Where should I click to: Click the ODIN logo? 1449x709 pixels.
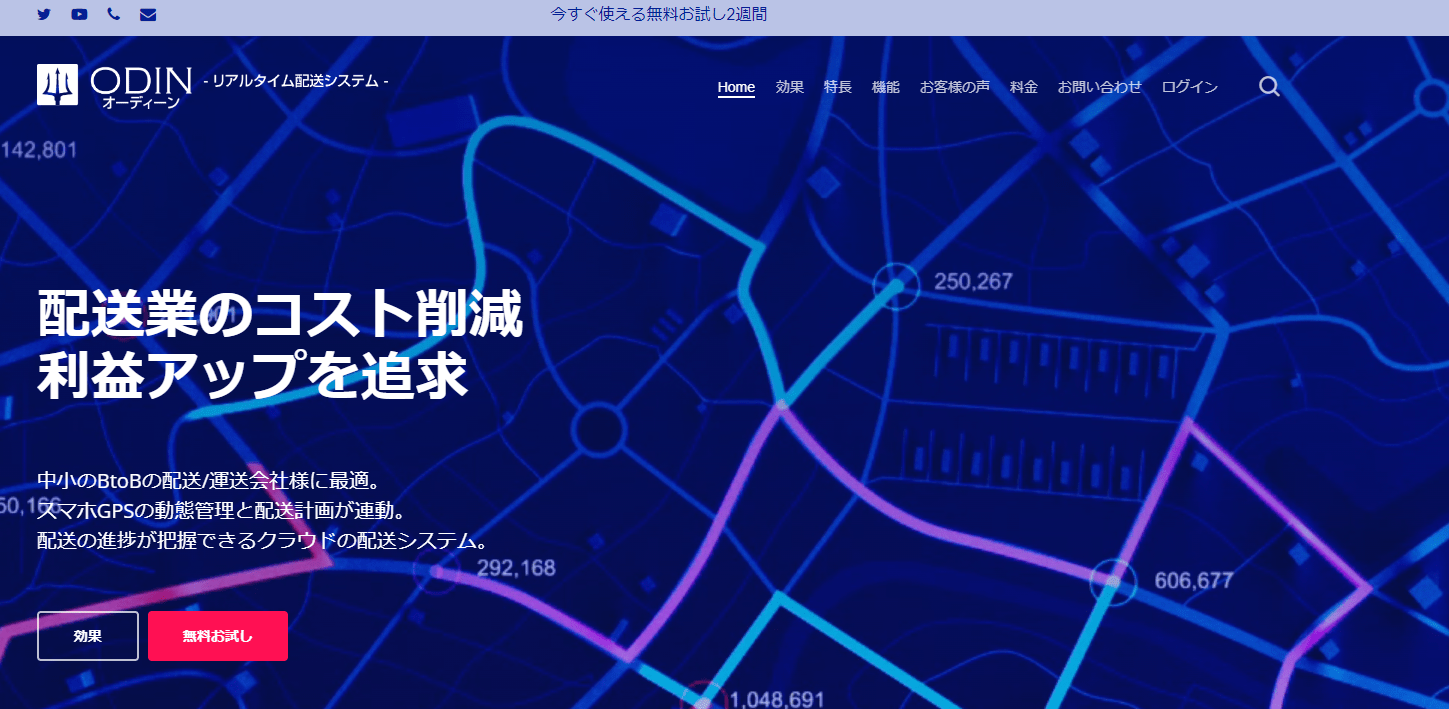[x=113, y=85]
